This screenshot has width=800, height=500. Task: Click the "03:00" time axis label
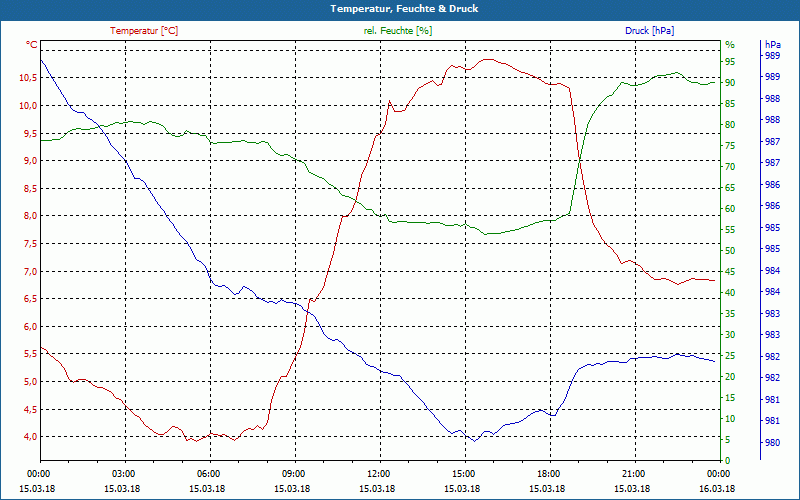tap(122, 473)
